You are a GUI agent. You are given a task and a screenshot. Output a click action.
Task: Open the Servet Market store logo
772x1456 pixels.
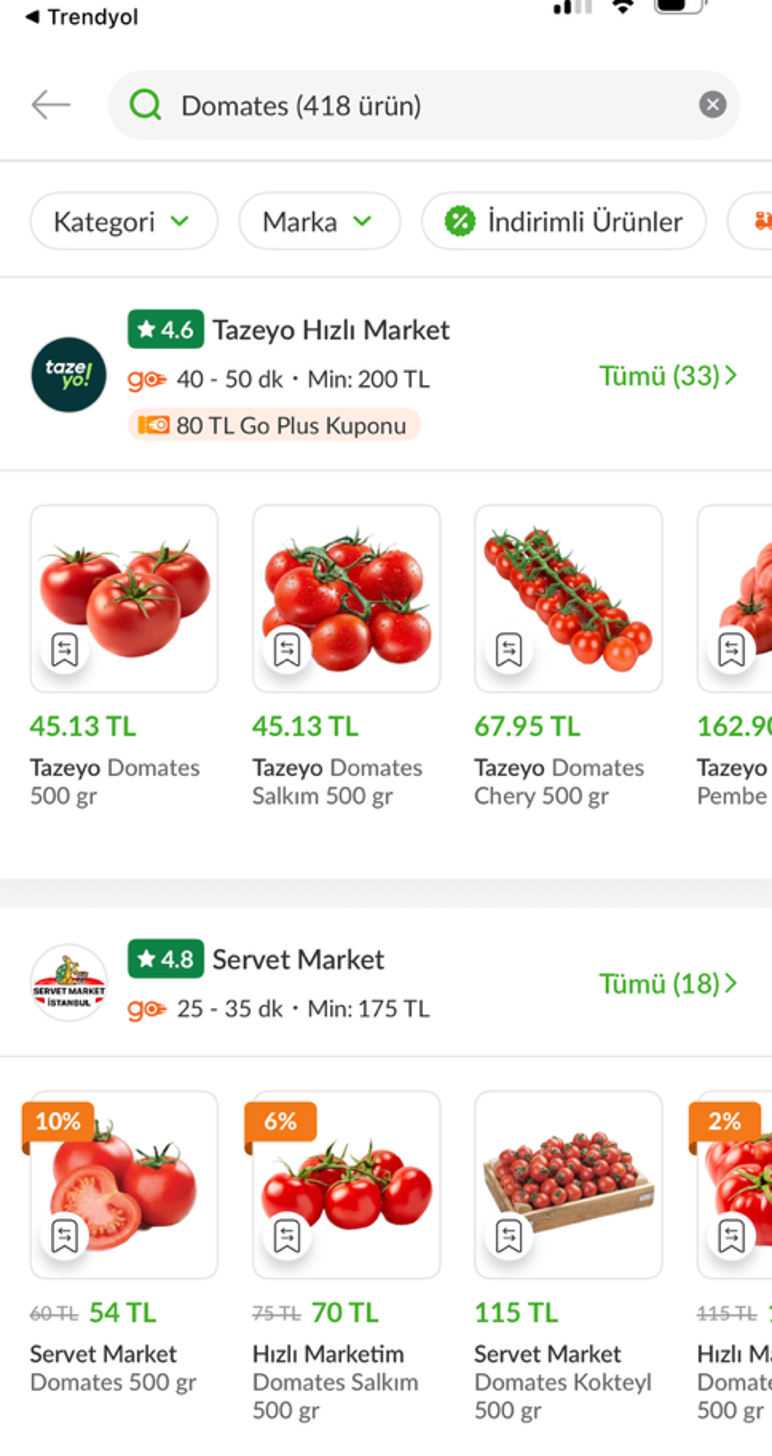68,983
